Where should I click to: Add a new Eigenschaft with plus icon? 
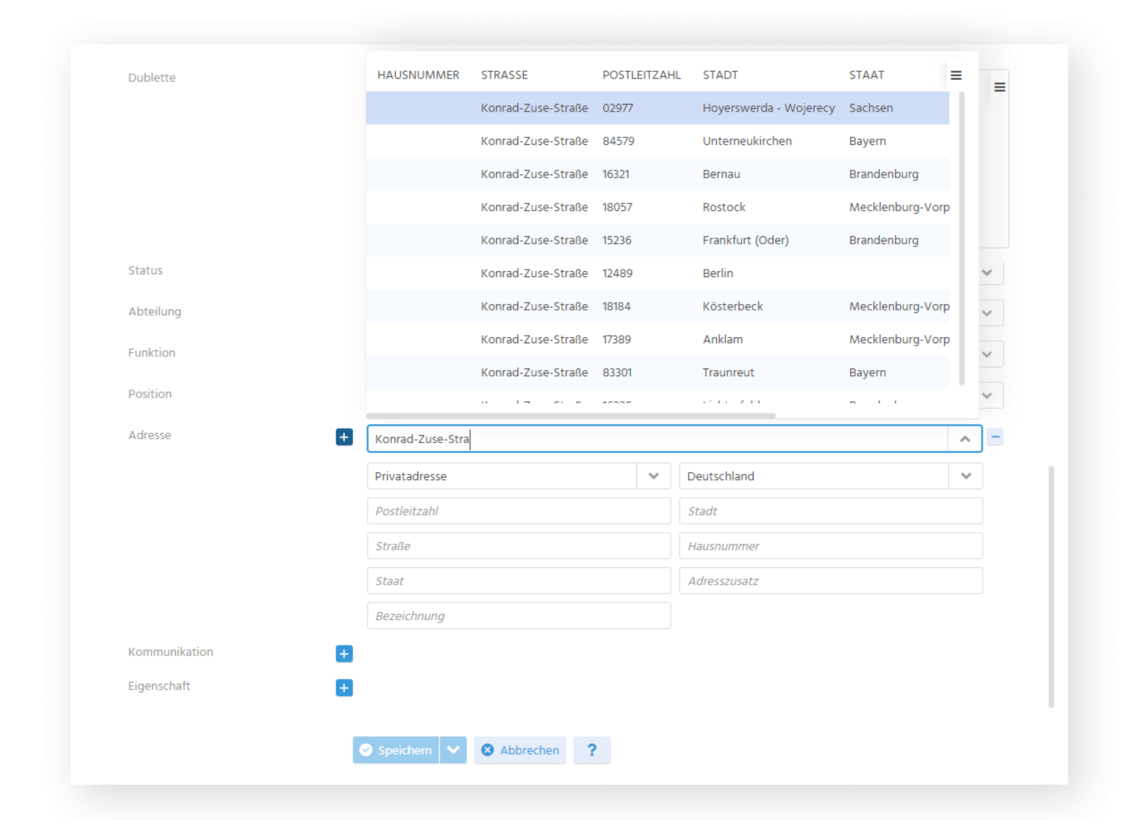[x=344, y=688]
